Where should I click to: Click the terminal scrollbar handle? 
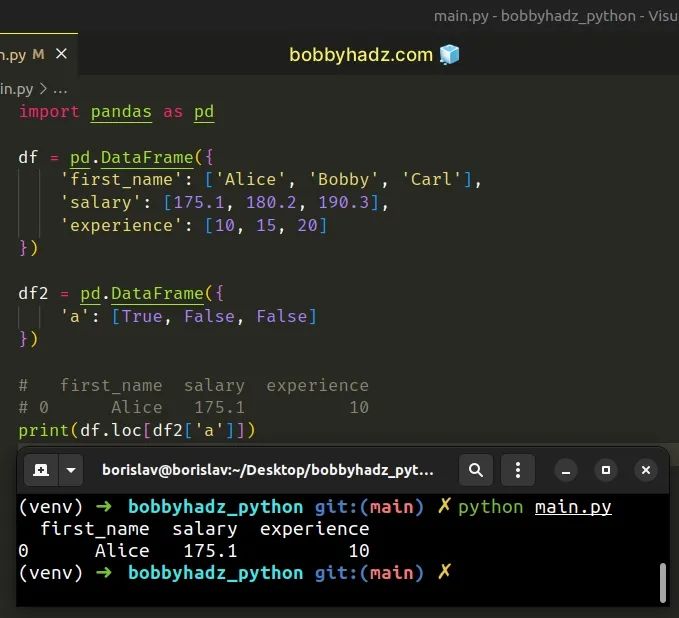pos(663,582)
